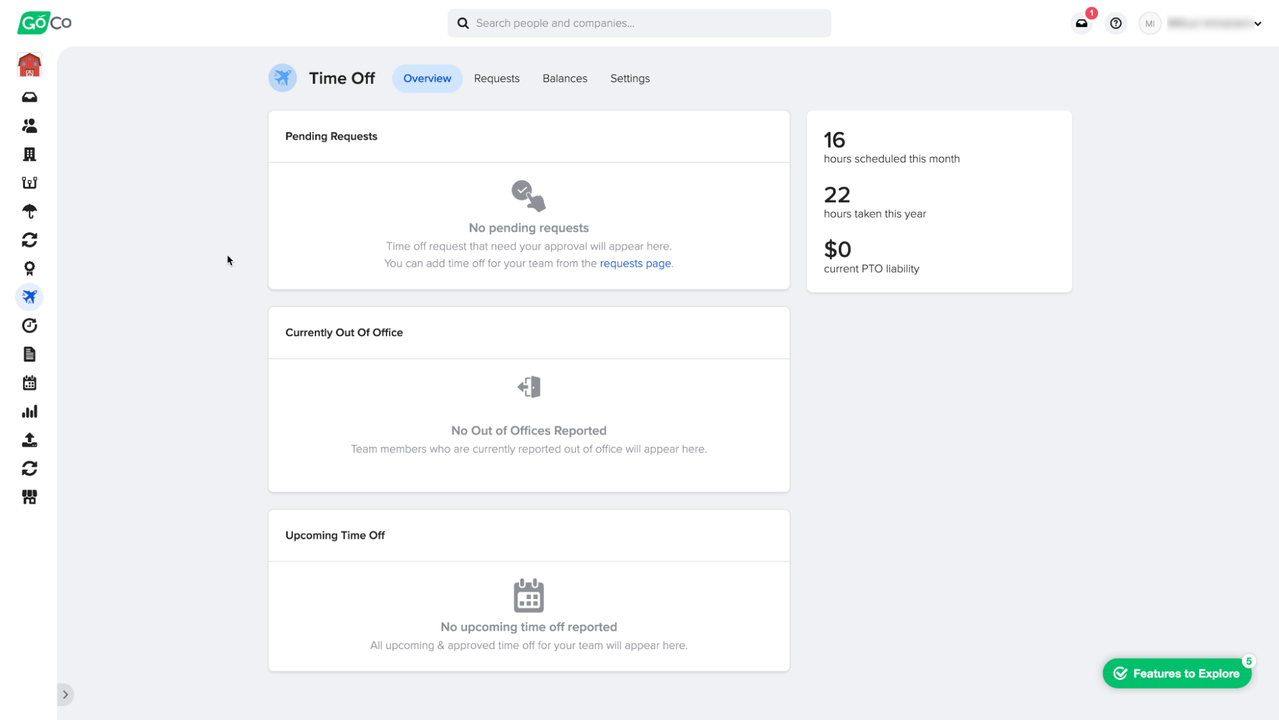Click the Features to Explore button
The image size is (1279, 720).
tap(1176, 673)
